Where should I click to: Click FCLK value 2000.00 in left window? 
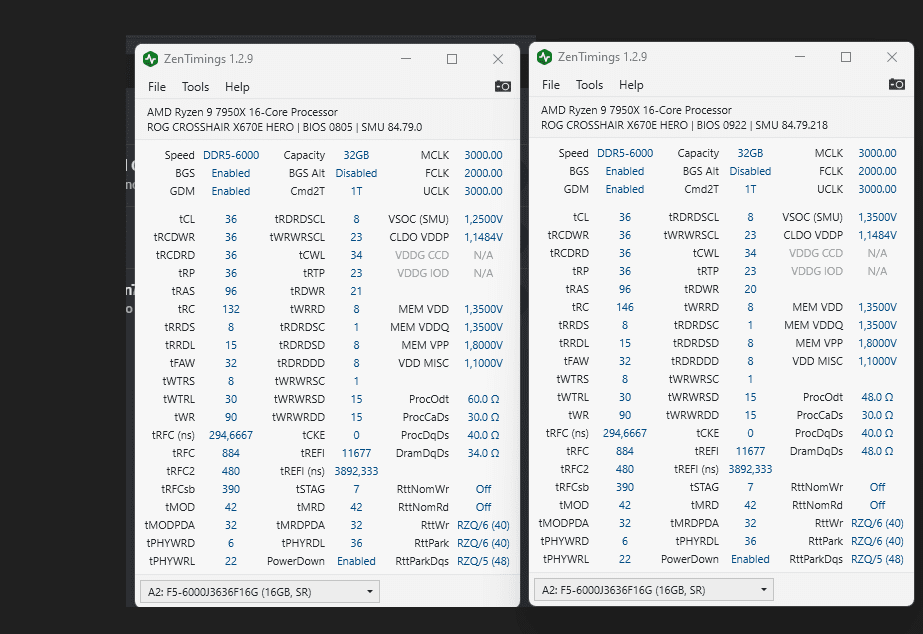coord(483,173)
